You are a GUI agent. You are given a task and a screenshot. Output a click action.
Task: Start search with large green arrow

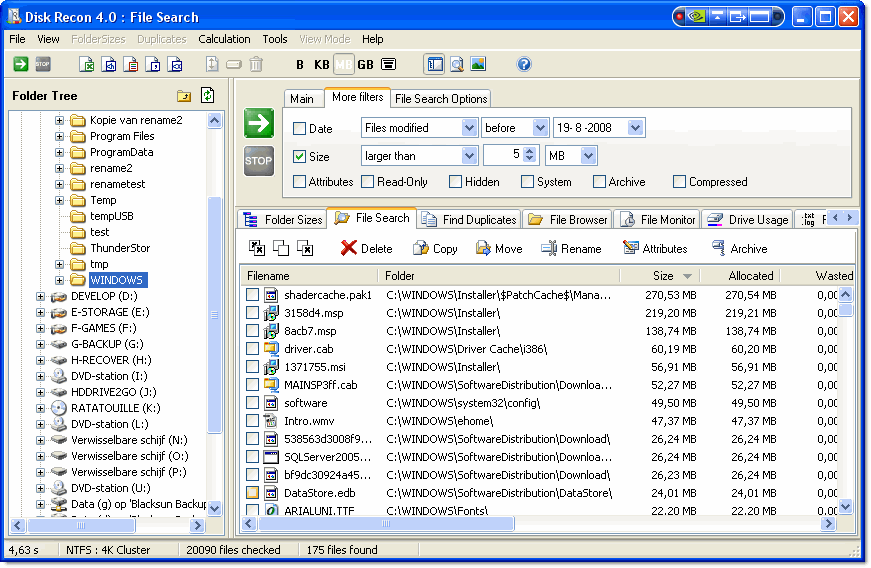[x=259, y=123]
